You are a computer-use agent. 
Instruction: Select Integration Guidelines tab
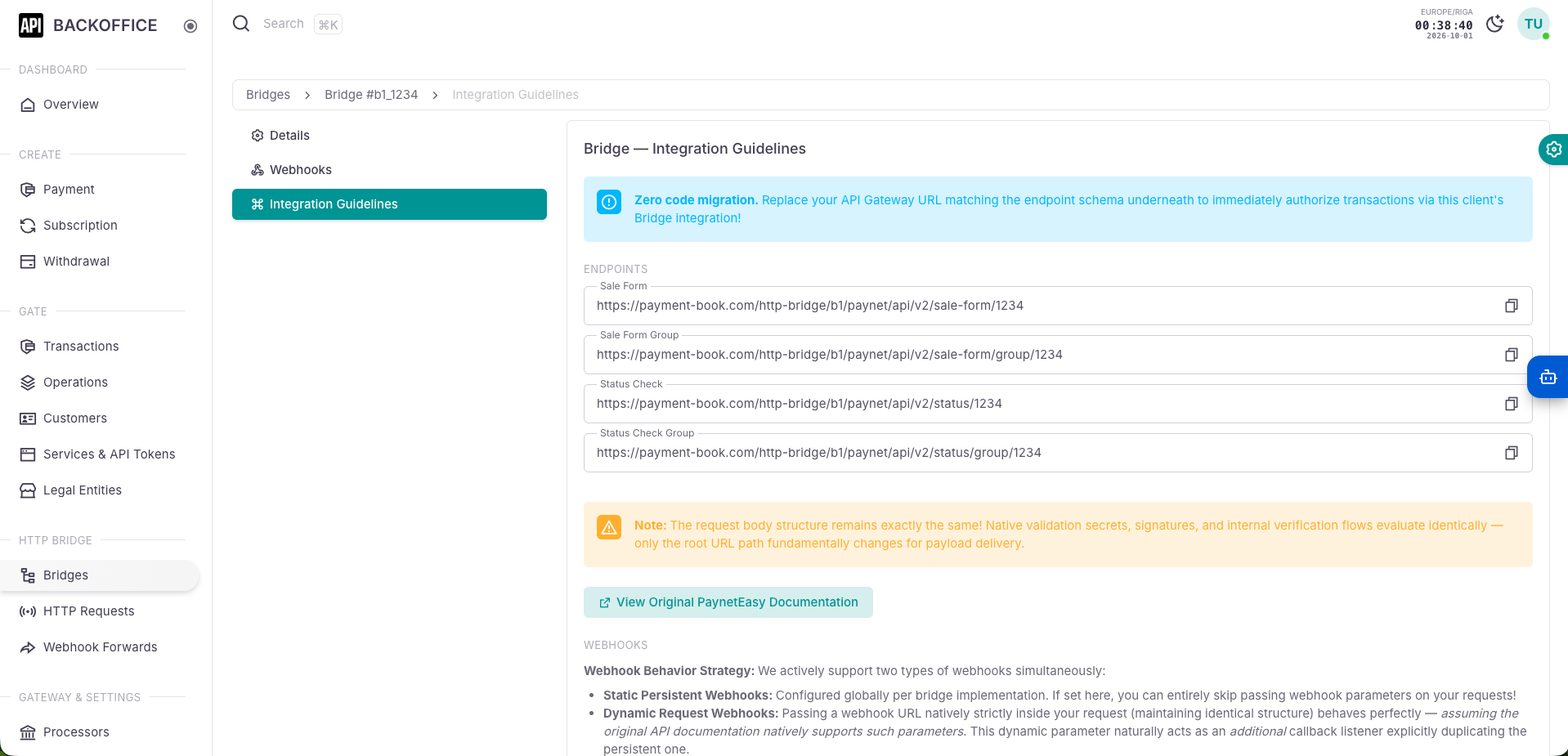pyautogui.click(x=389, y=204)
